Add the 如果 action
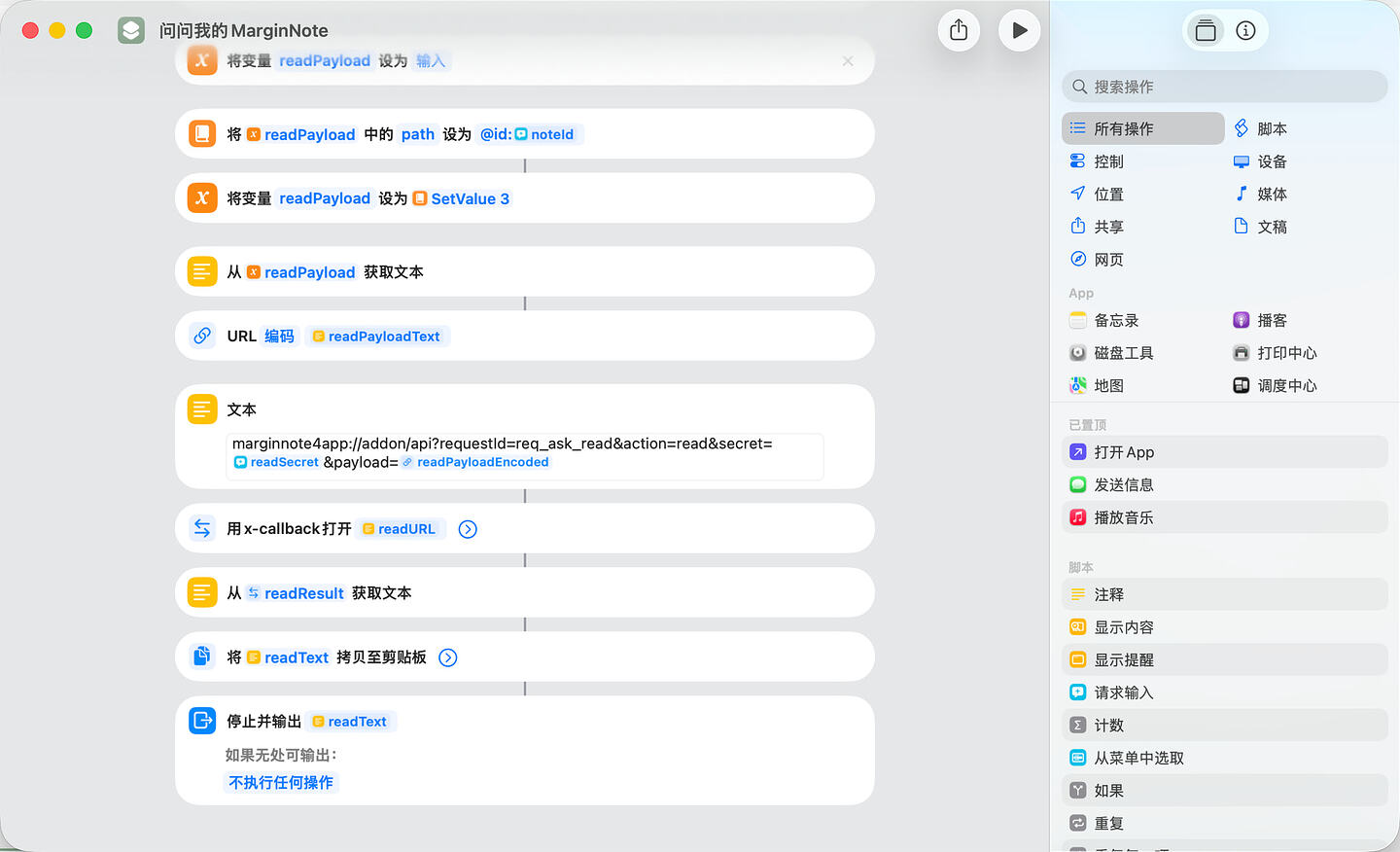The image size is (1400, 852). coord(1225,791)
